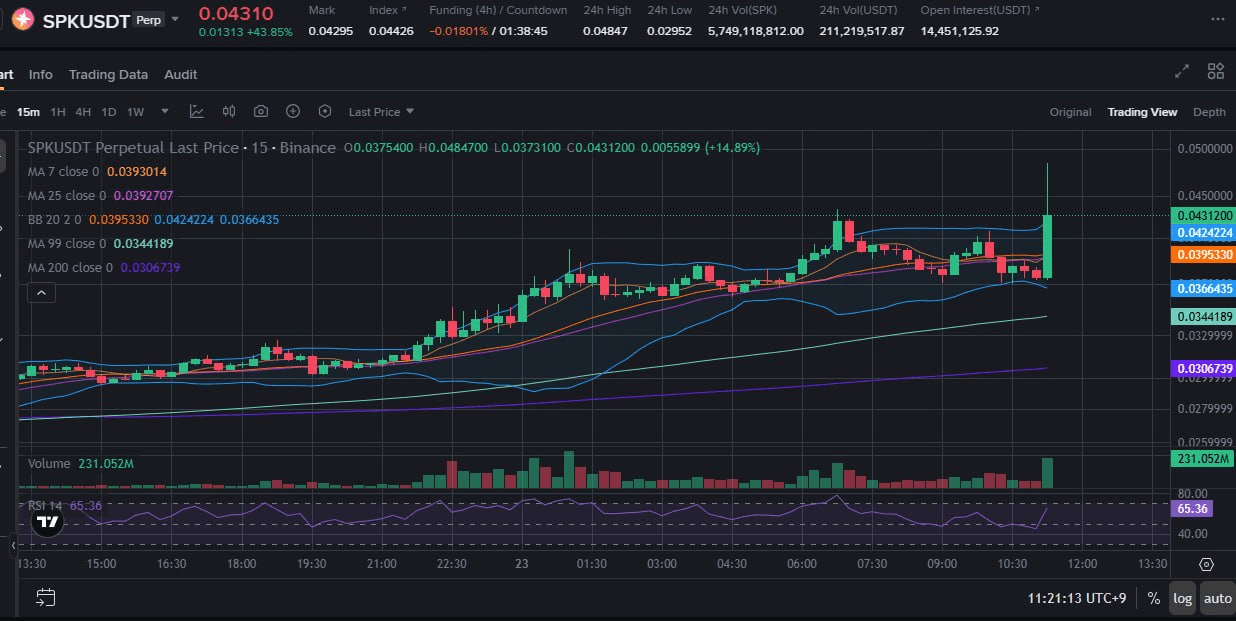1236x621 pixels.
Task: Expand the more time intervals dropdown arrow
Action: [165, 112]
